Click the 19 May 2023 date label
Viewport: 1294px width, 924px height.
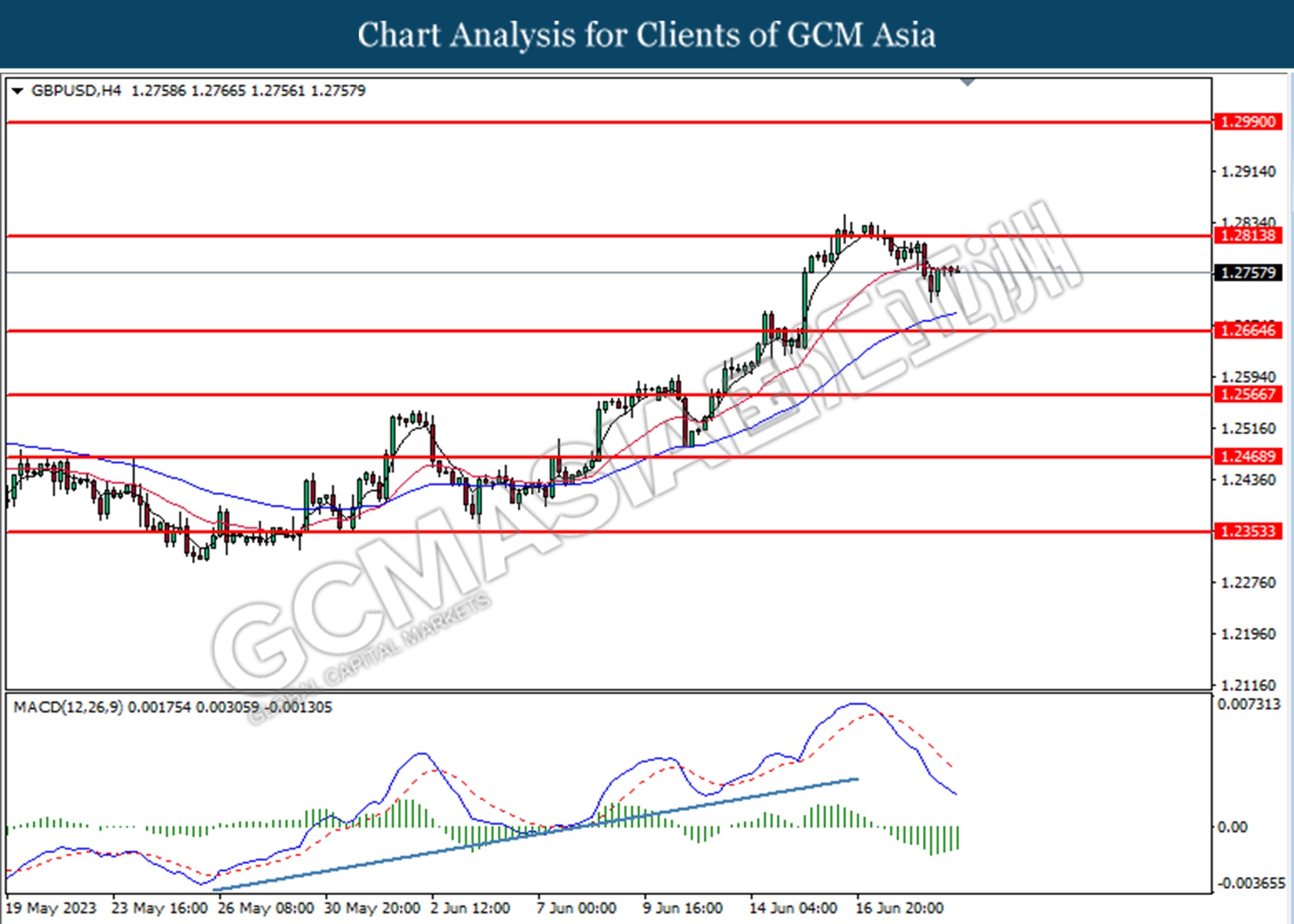pyautogui.click(x=50, y=908)
